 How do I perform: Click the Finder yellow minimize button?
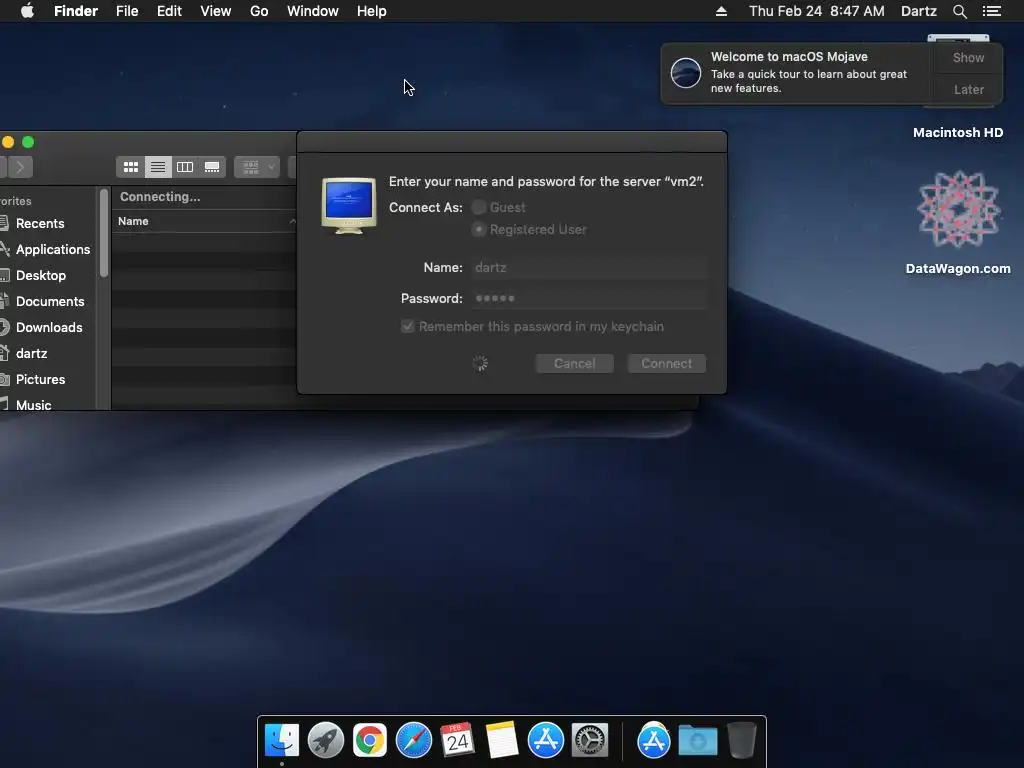coord(8,142)
